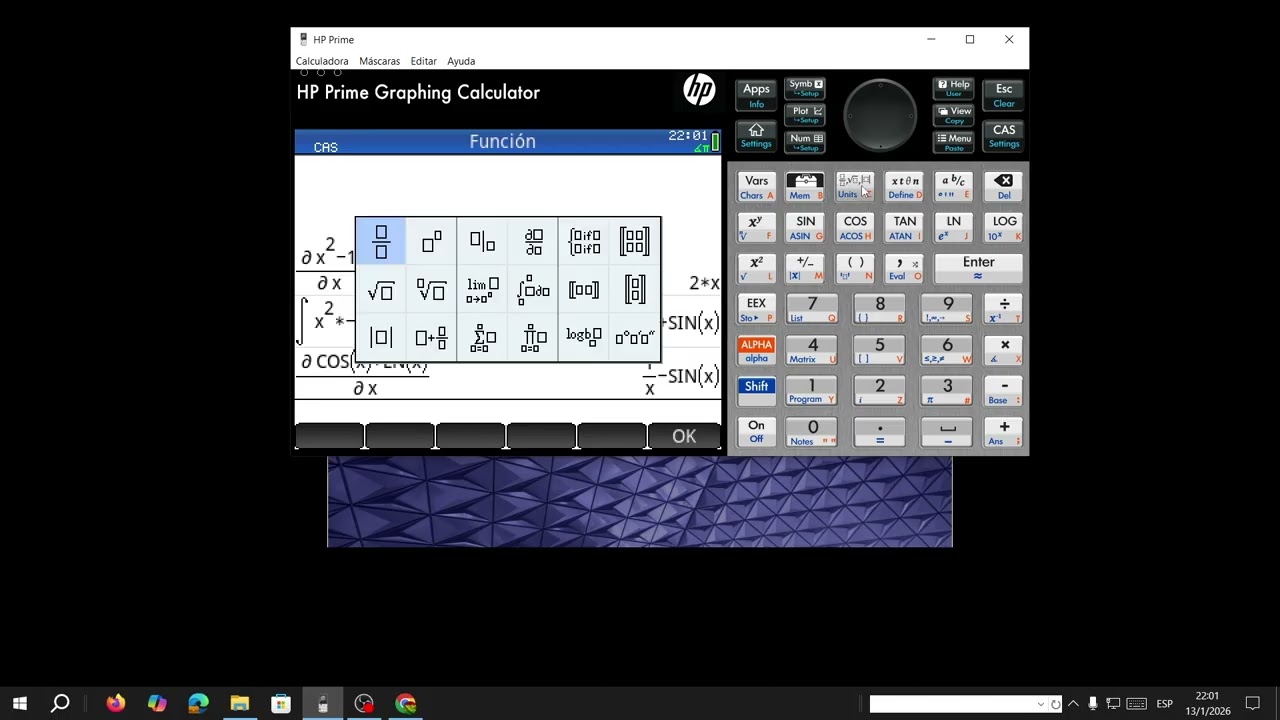
Task: Open the Help key
Action: (954, 88)
